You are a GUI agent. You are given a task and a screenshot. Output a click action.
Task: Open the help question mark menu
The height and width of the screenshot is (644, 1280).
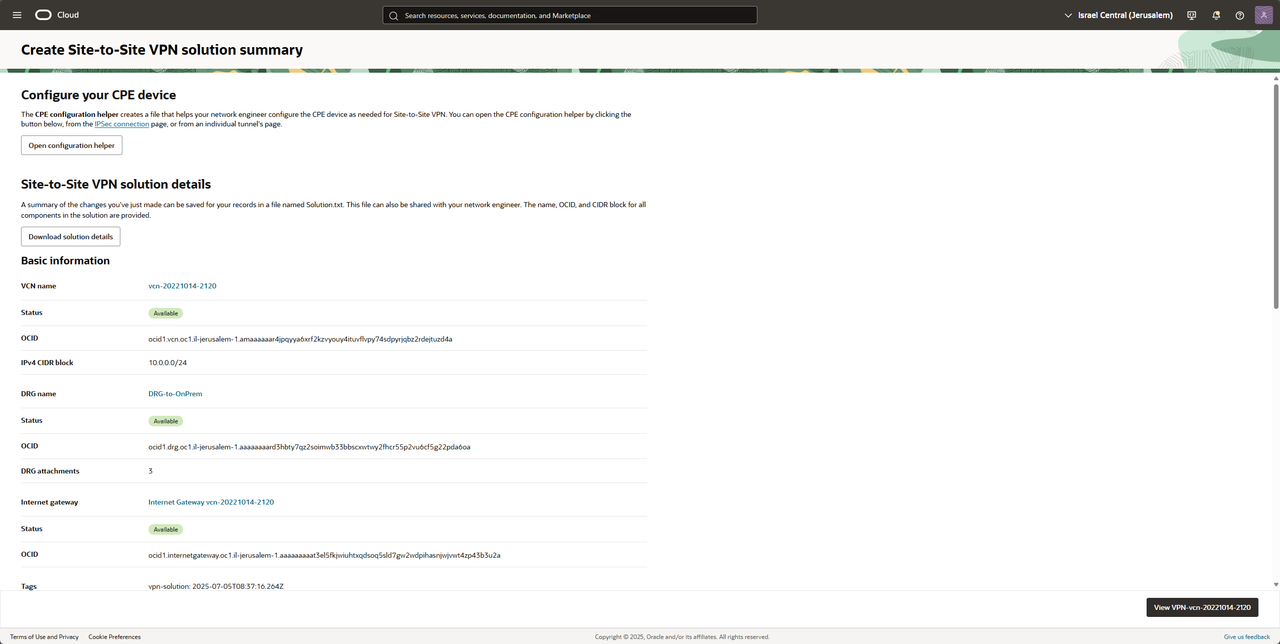tap(1240, 15)
